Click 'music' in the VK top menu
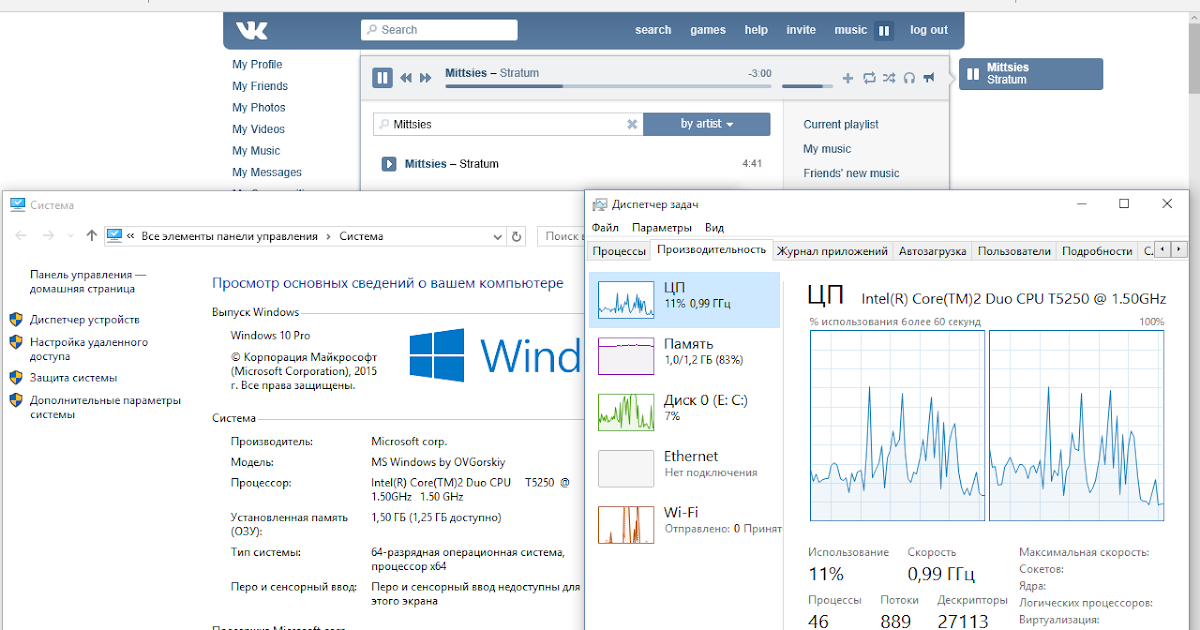The height and width of the screenshot is (630, 1200). pyautogui.click(x=851, y=30)
